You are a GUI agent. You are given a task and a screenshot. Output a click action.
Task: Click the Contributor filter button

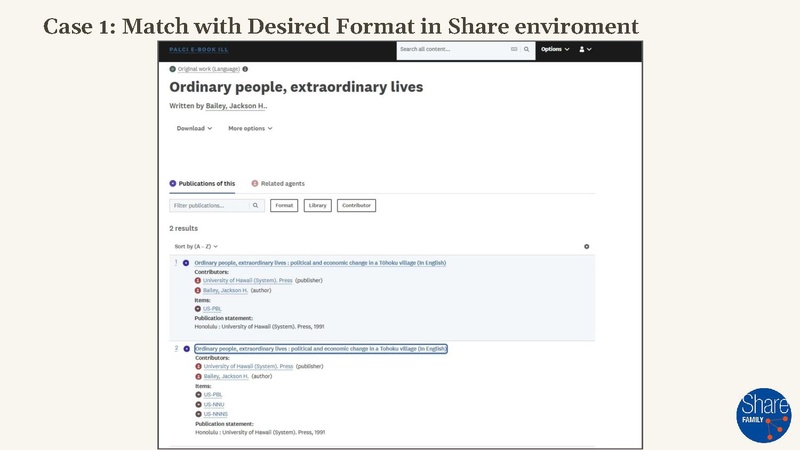[x=357, y=206]
